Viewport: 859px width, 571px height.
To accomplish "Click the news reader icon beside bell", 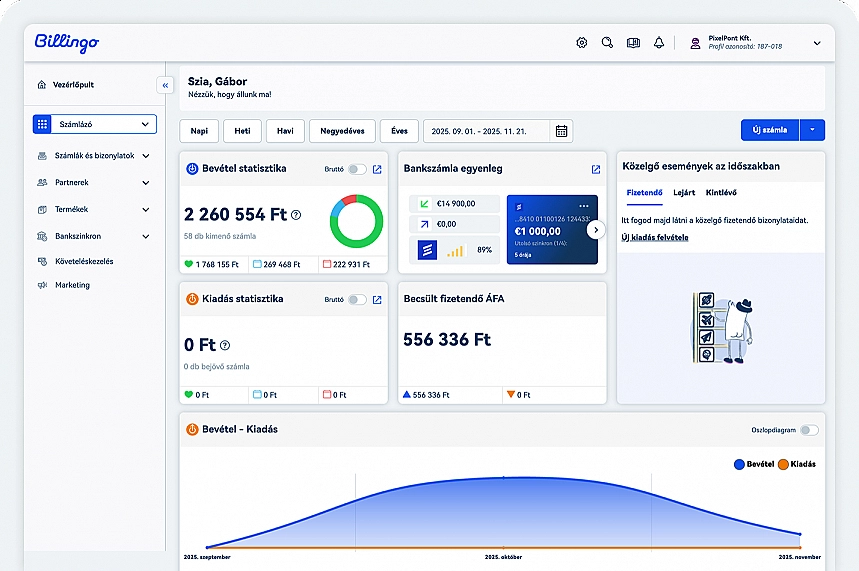I will point(633,43).
